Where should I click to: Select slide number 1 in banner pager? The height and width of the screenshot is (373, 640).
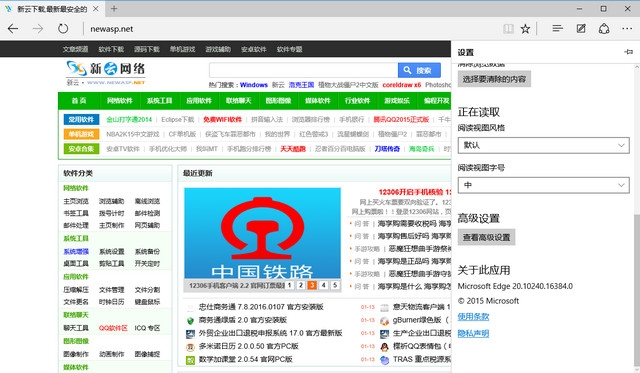289,285
